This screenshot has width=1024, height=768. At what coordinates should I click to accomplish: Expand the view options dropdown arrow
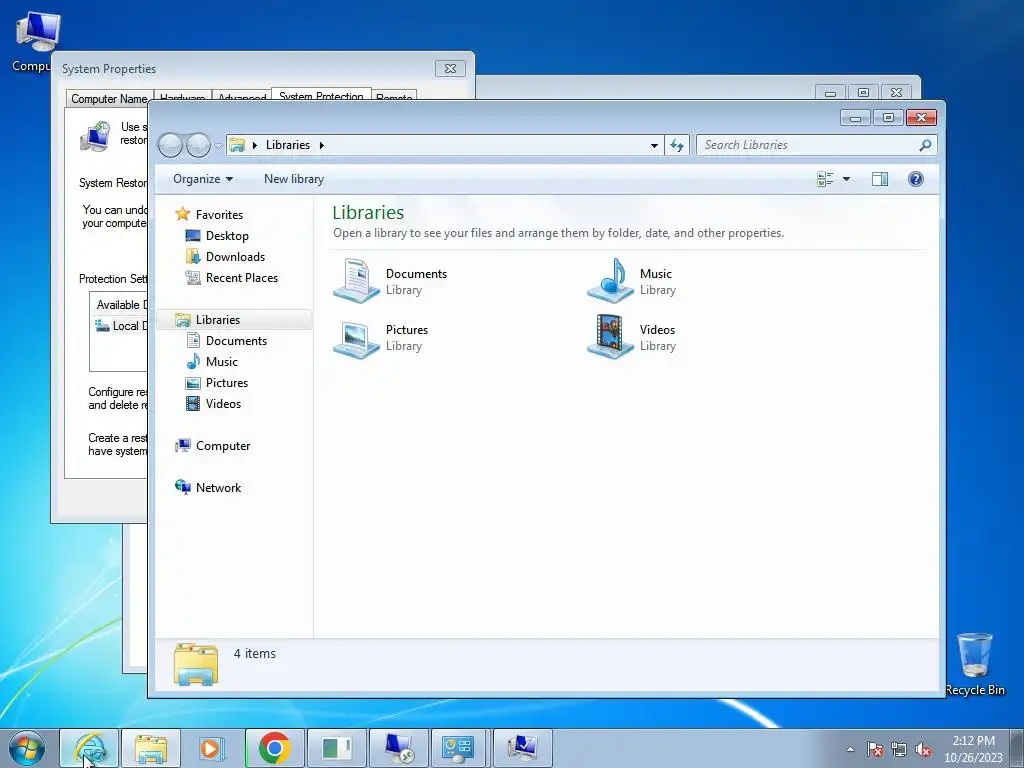[x=846, y=179]
